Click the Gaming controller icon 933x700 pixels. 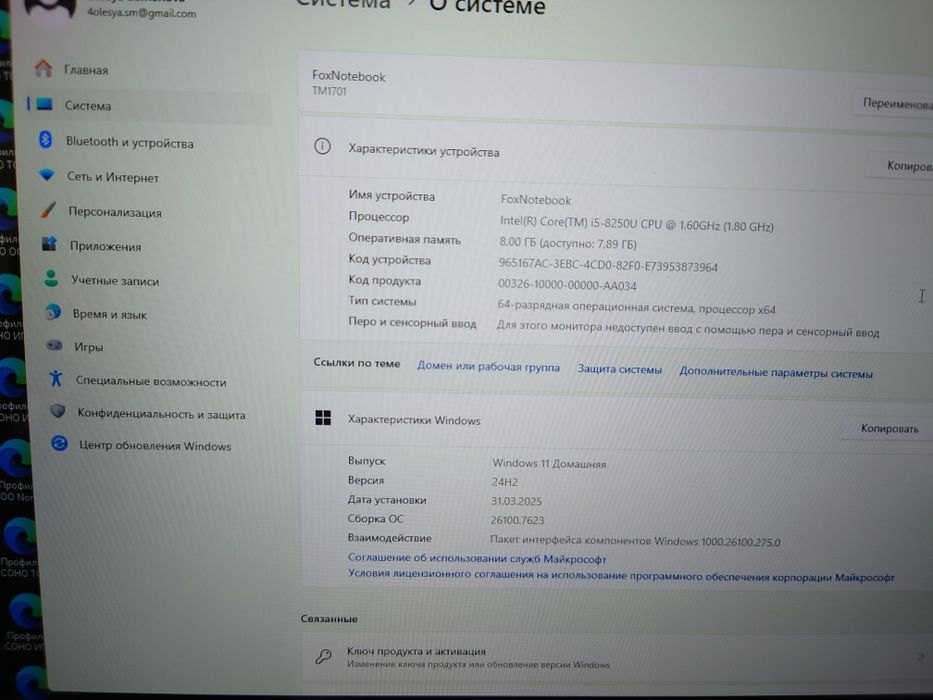pyautogui.click(x=55, y=345)
